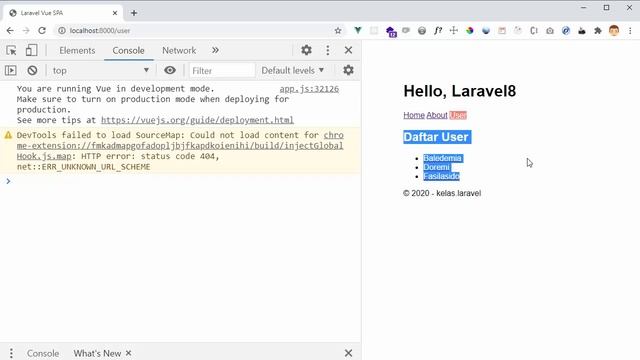The height and width of the screenshot is (360, 640).
Task: Bookmark this page with the star
Action: click(x=338, y=31)
